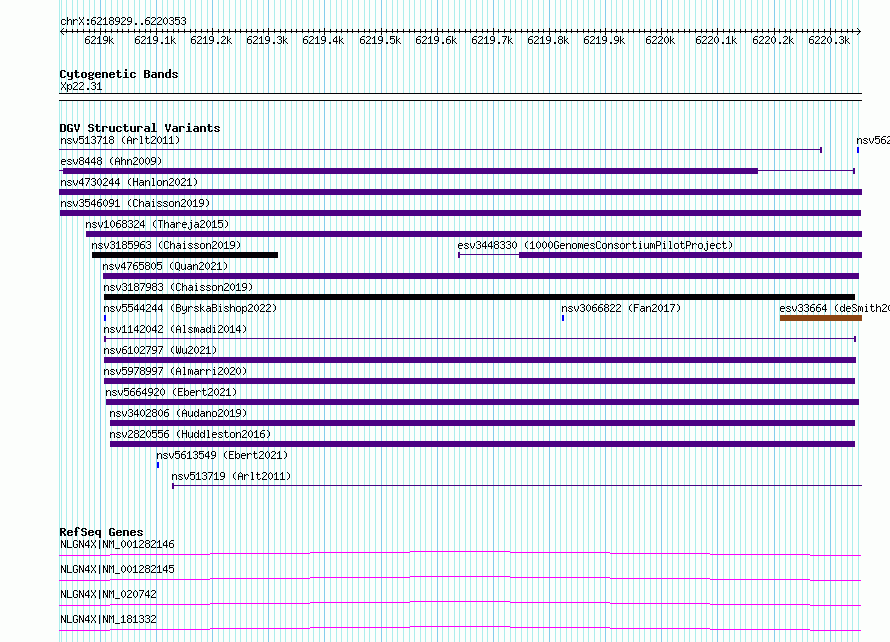
Task: Select nsv1068324 (Thareja2015) variant label
Action: [x=157, y=224]
